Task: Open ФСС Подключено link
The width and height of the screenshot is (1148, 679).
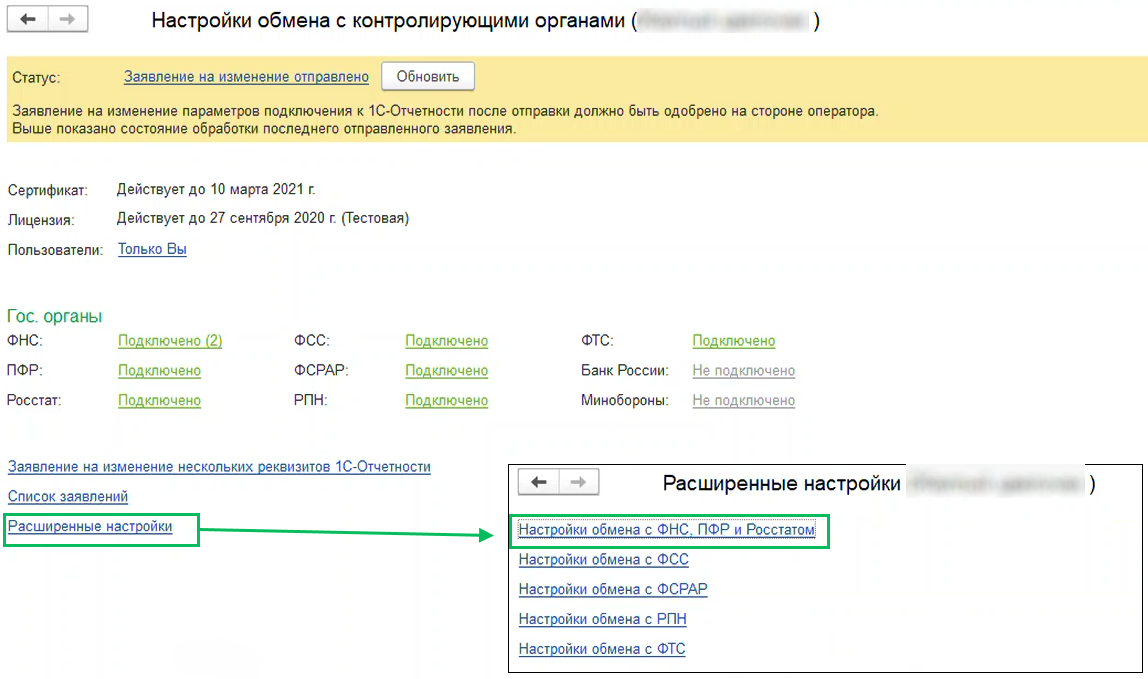Action: [447, 341]
